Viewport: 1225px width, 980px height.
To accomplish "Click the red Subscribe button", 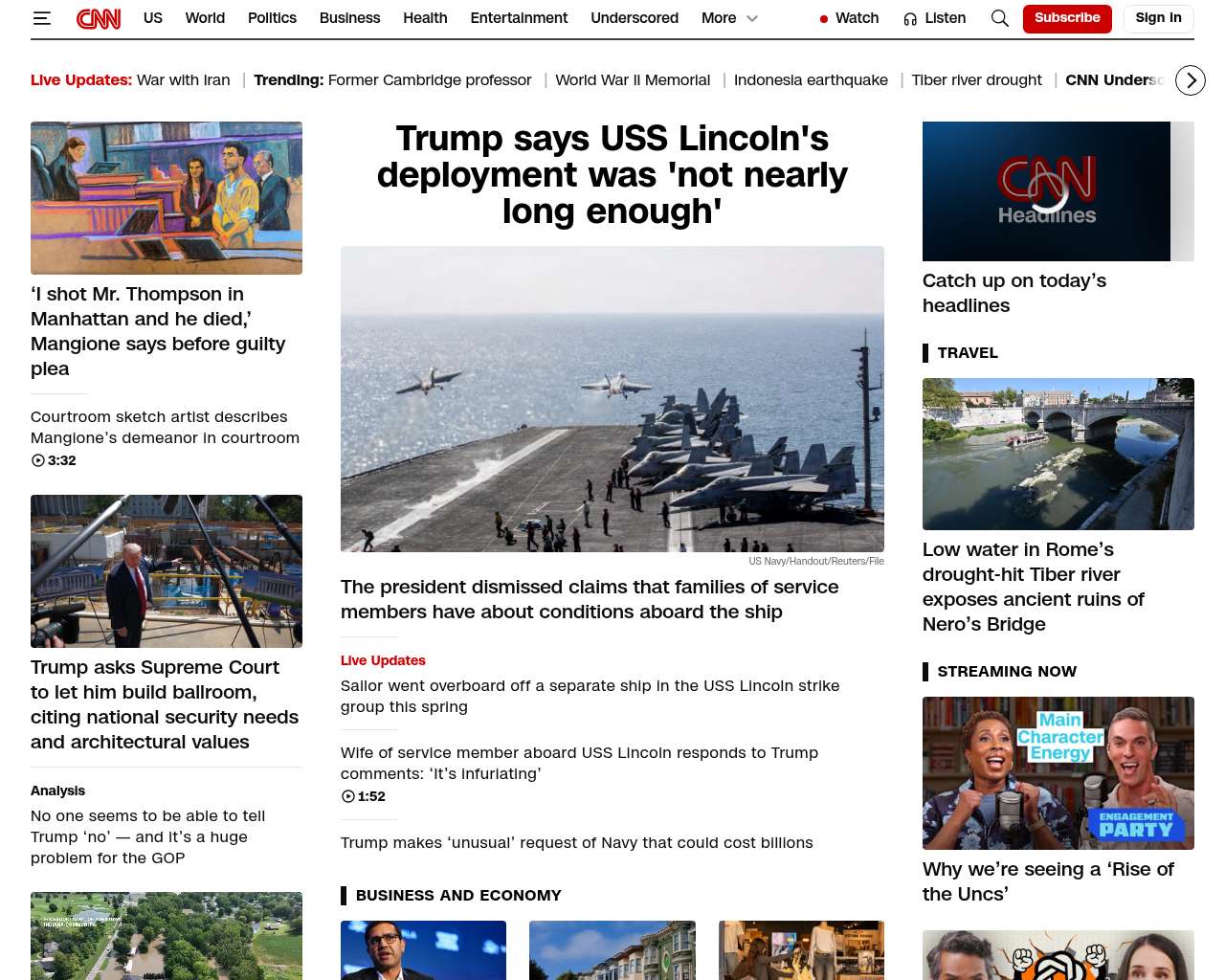I will pyautogui.click(x=1067, y=18).
